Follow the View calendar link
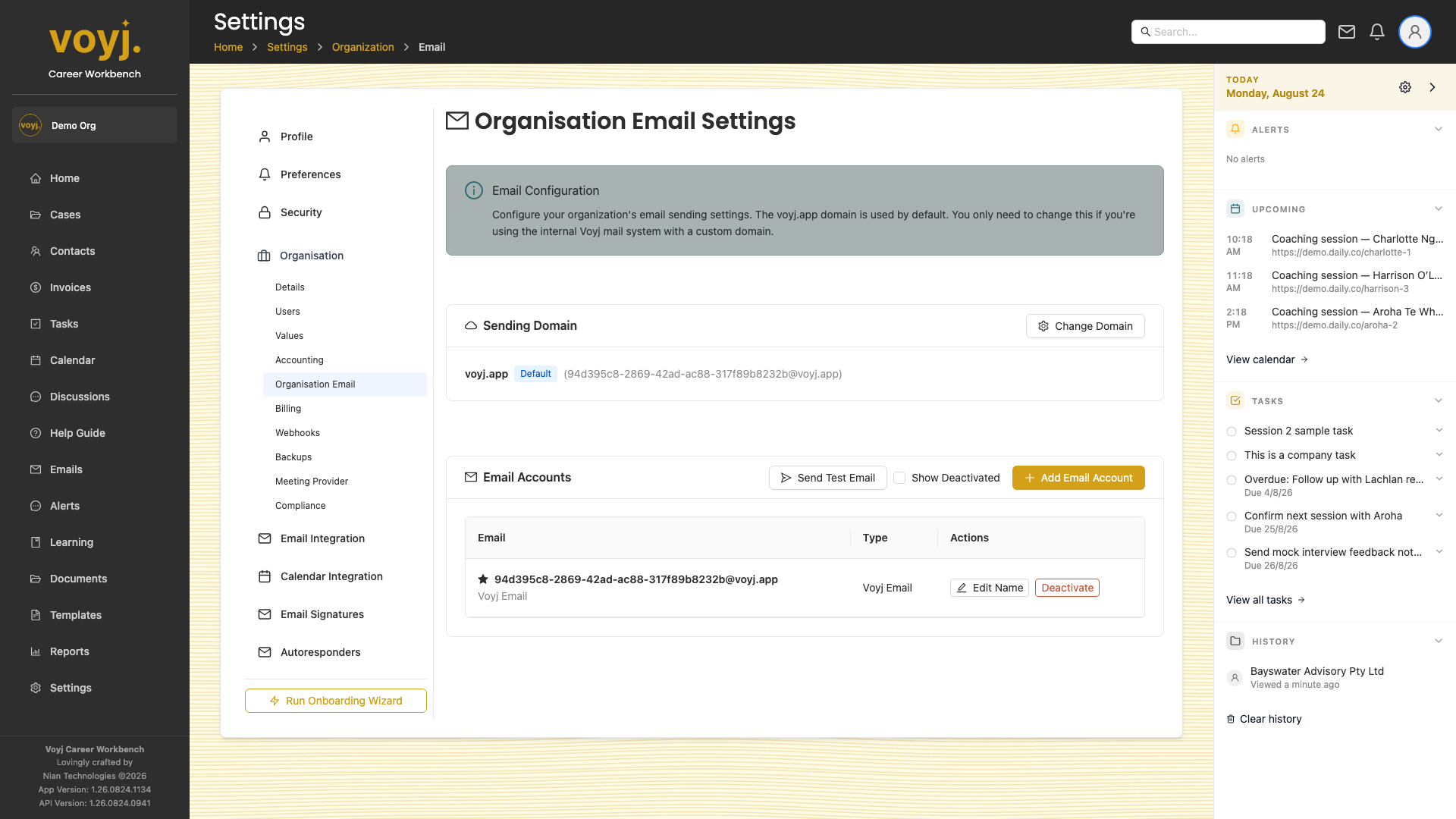Screen dimensions: 1456x819 click(1267, 359)
